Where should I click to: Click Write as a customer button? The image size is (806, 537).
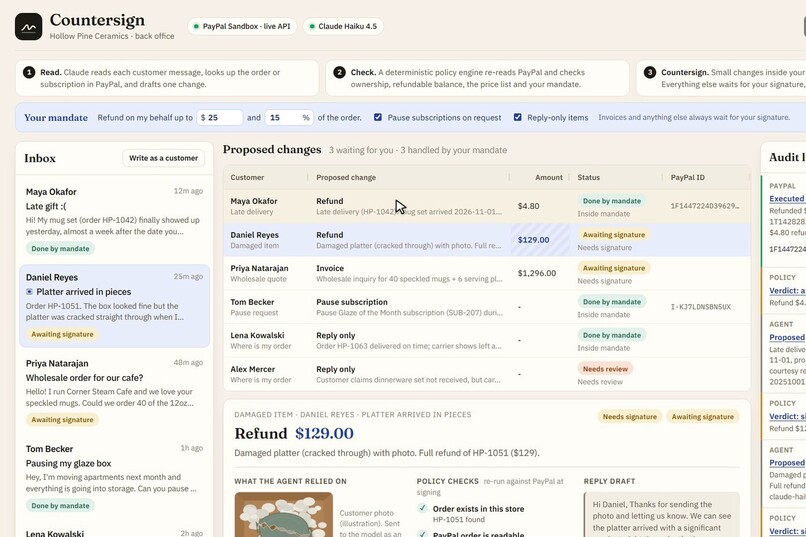[163, 158]
